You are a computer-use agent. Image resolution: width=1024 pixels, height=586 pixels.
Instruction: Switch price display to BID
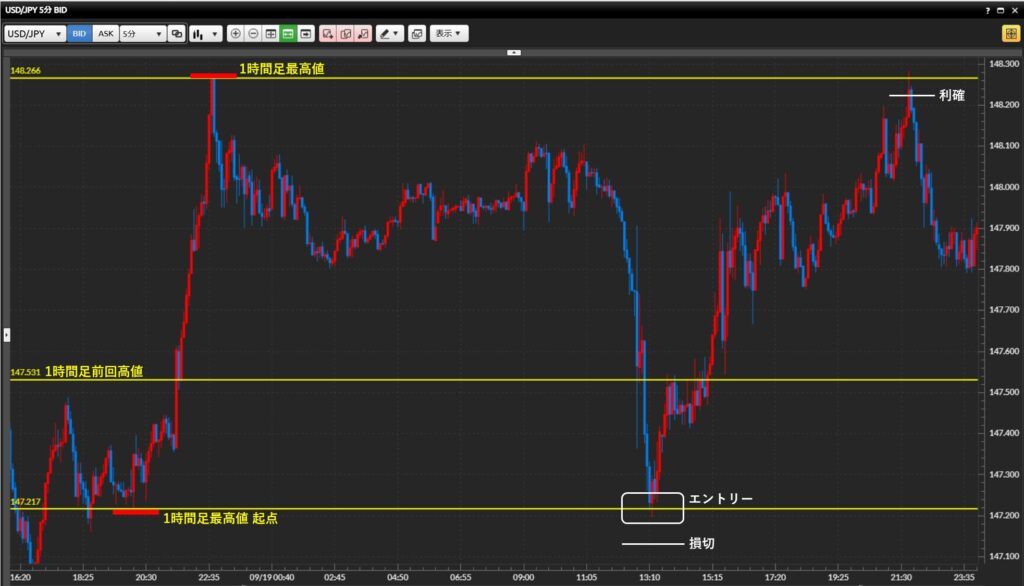[80, 33]
